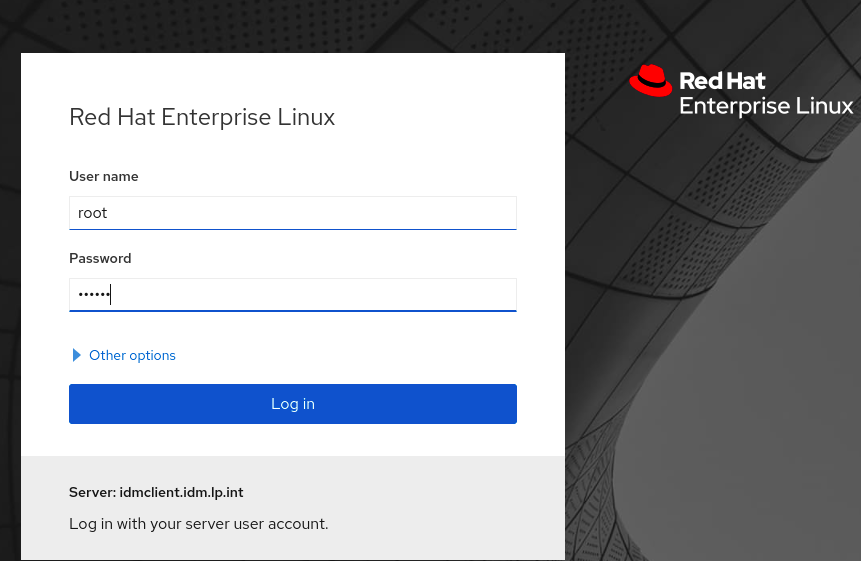Click the Log in button
861x561 pixels.
[293, 404]
